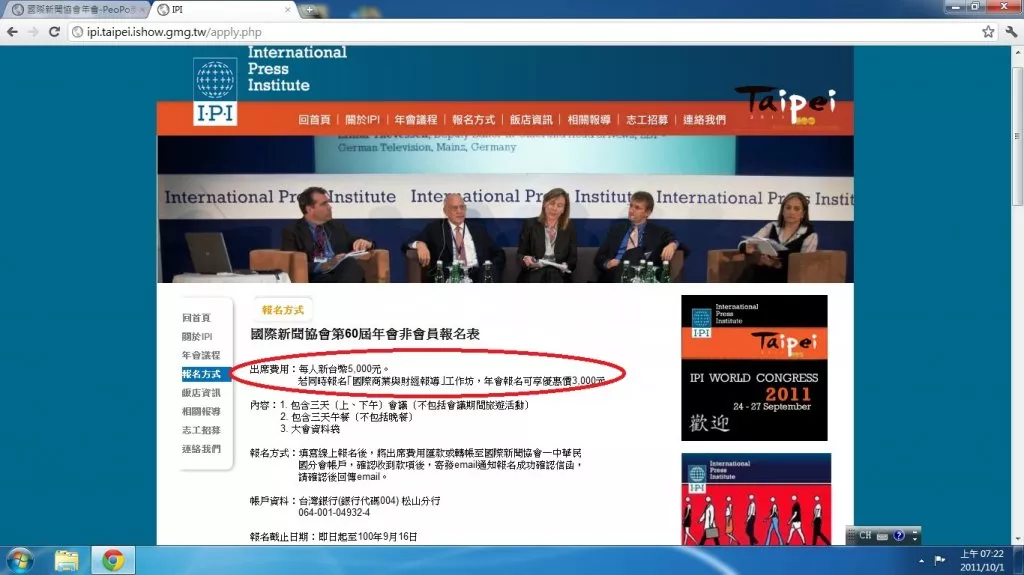This screenshot has width=1024, height=575.
Task: Open 回首頁 in top navigation
Action: coord(314,120)
